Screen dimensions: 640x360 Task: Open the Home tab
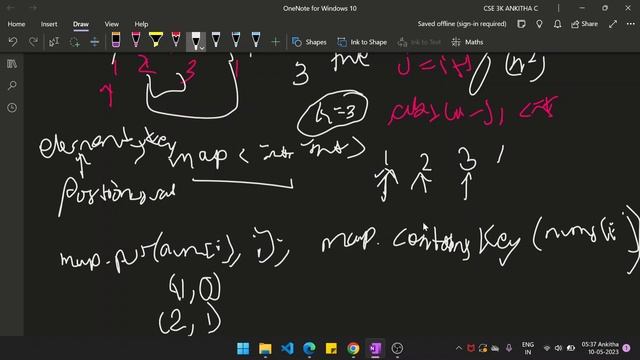(16, 24)
